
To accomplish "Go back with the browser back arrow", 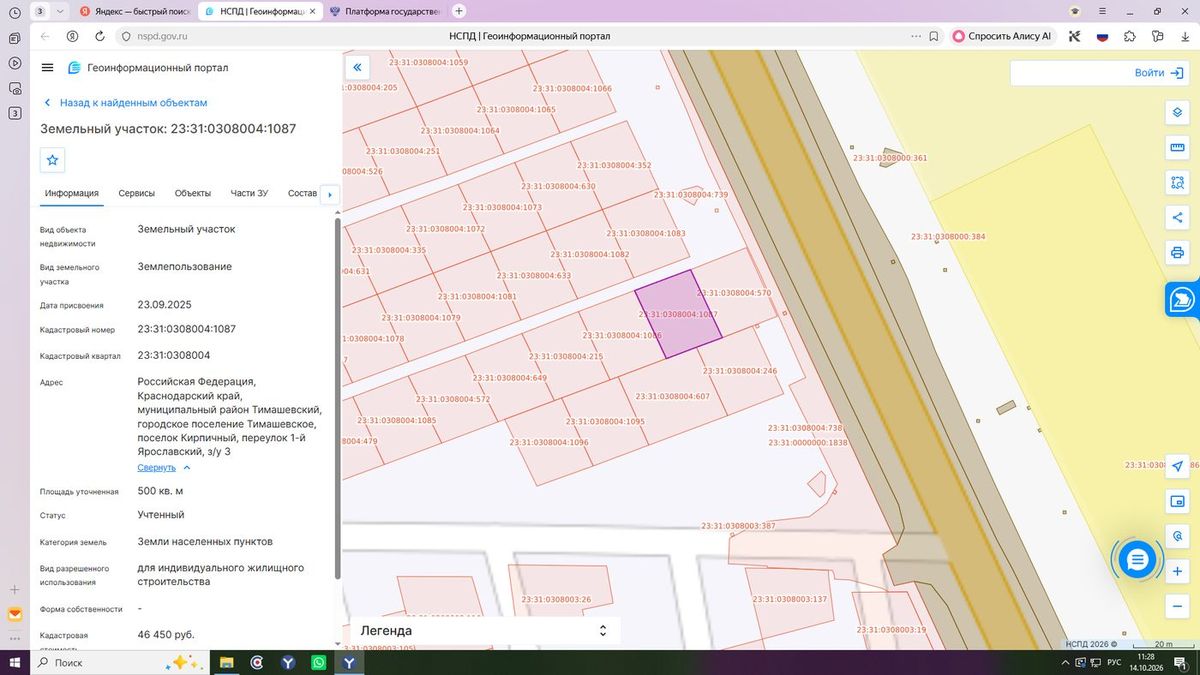I will click(45, 36).
